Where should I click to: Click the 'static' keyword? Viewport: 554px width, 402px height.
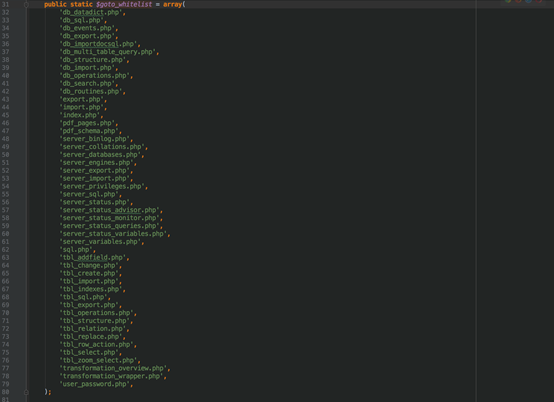pos(81,5)
